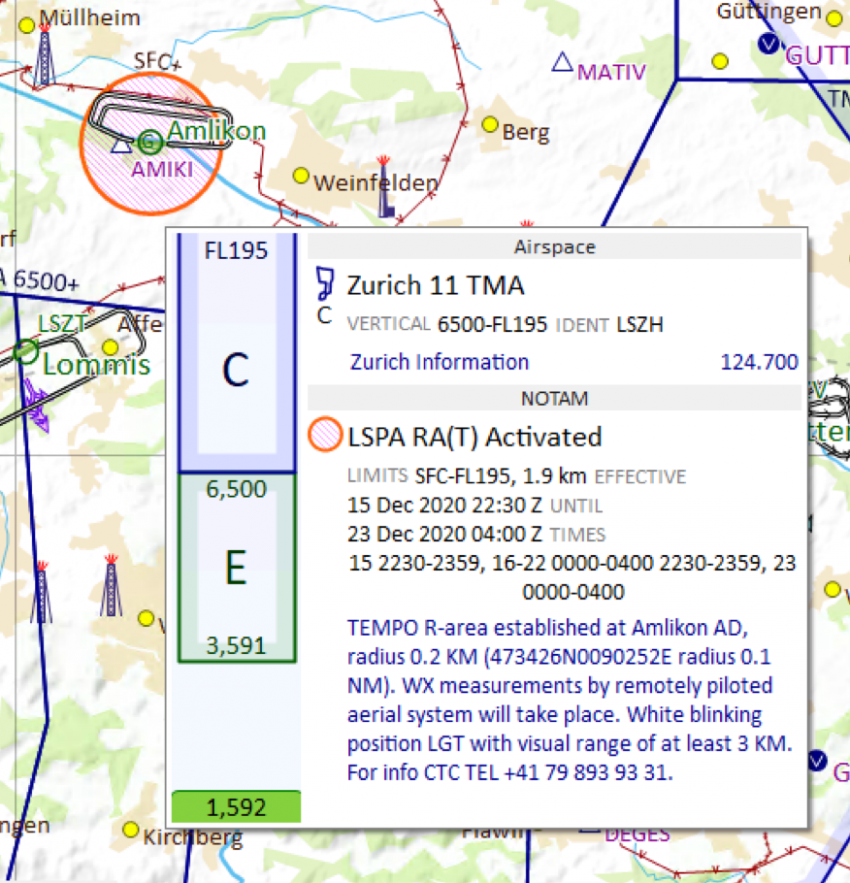850x883 pixels.
Task: Select the class E airspace block
Action: (237, 568)
